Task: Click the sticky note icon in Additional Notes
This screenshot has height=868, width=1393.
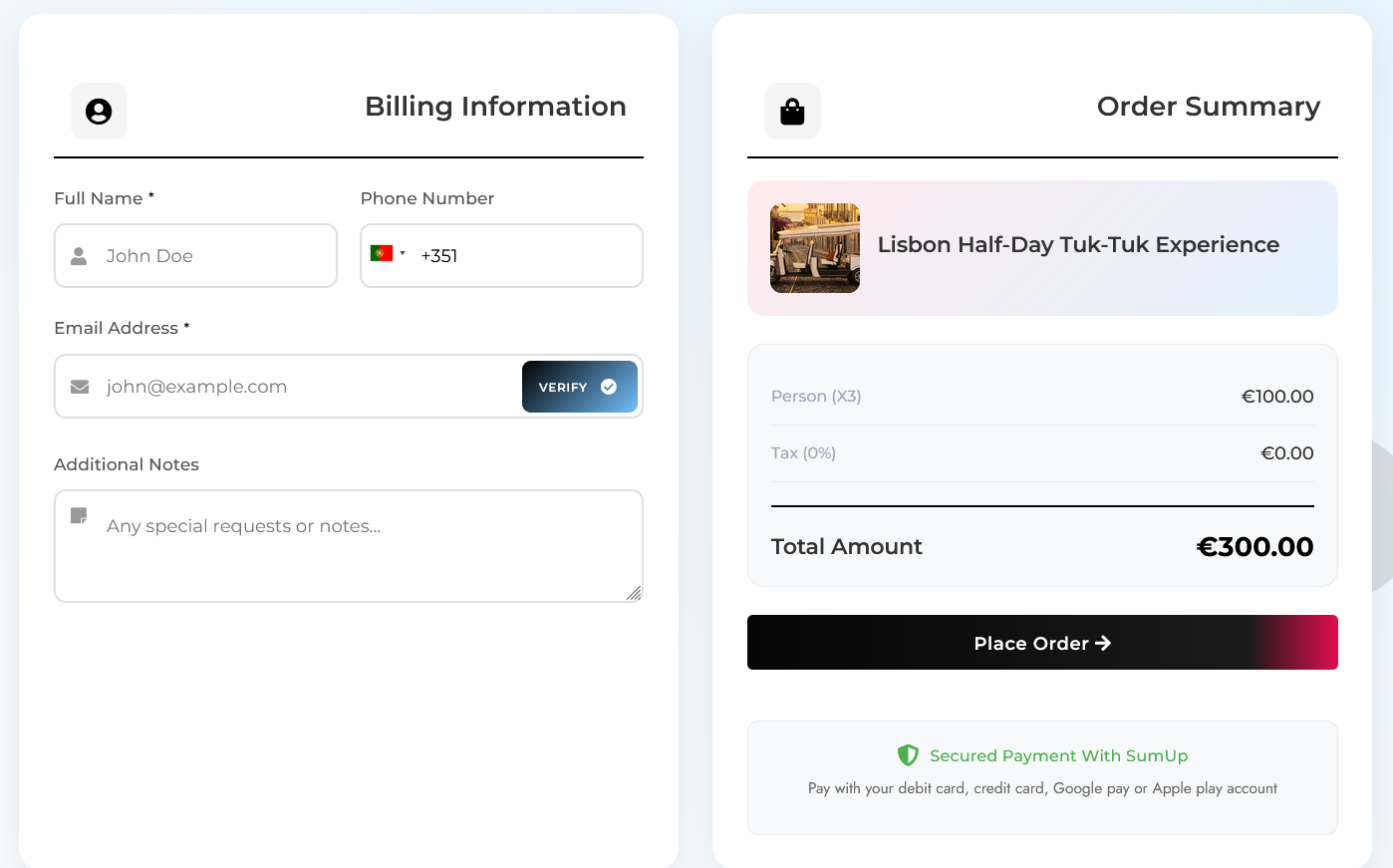Action: (x=79, y=515)
